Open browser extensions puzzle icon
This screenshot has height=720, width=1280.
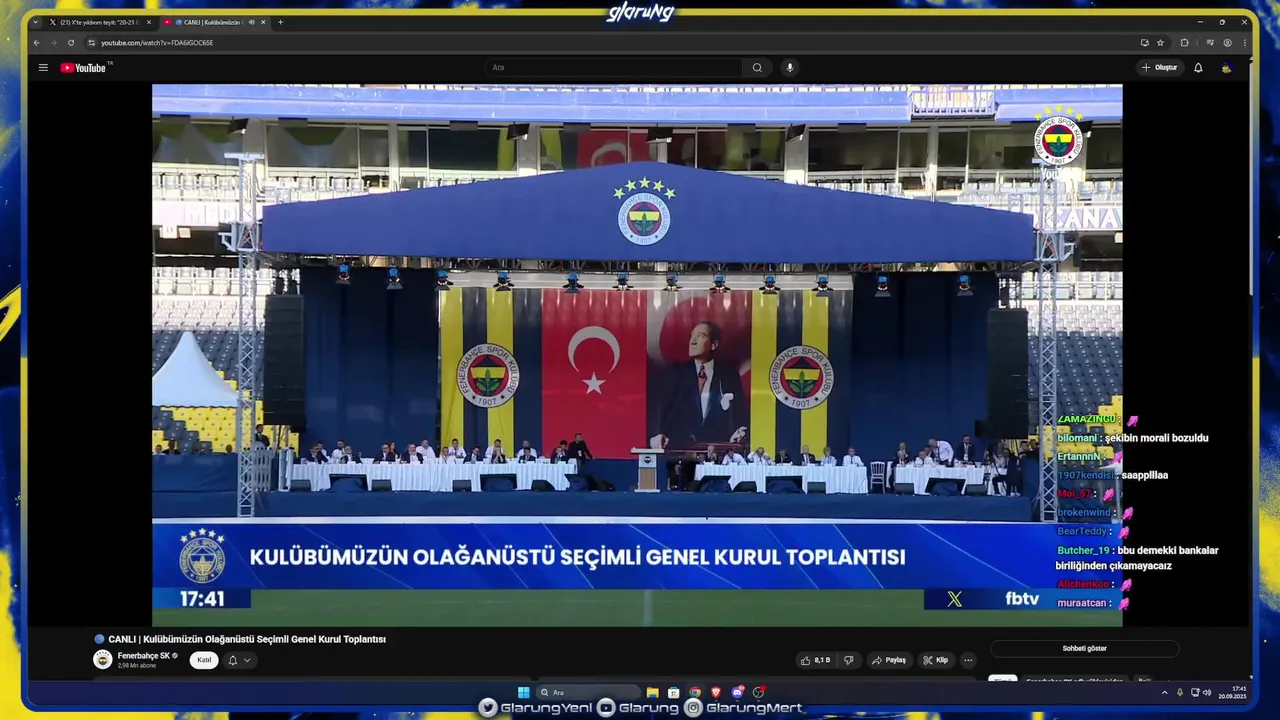[1185, 43]
